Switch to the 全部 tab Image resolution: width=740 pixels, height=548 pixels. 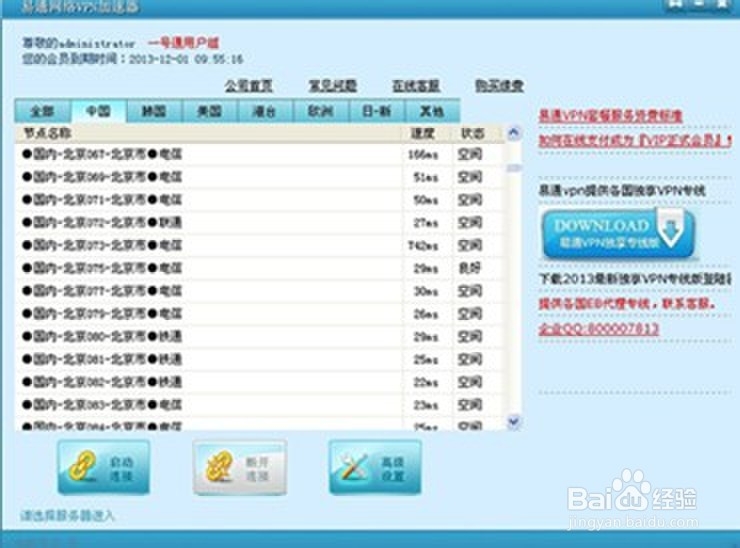coord(42,111)
